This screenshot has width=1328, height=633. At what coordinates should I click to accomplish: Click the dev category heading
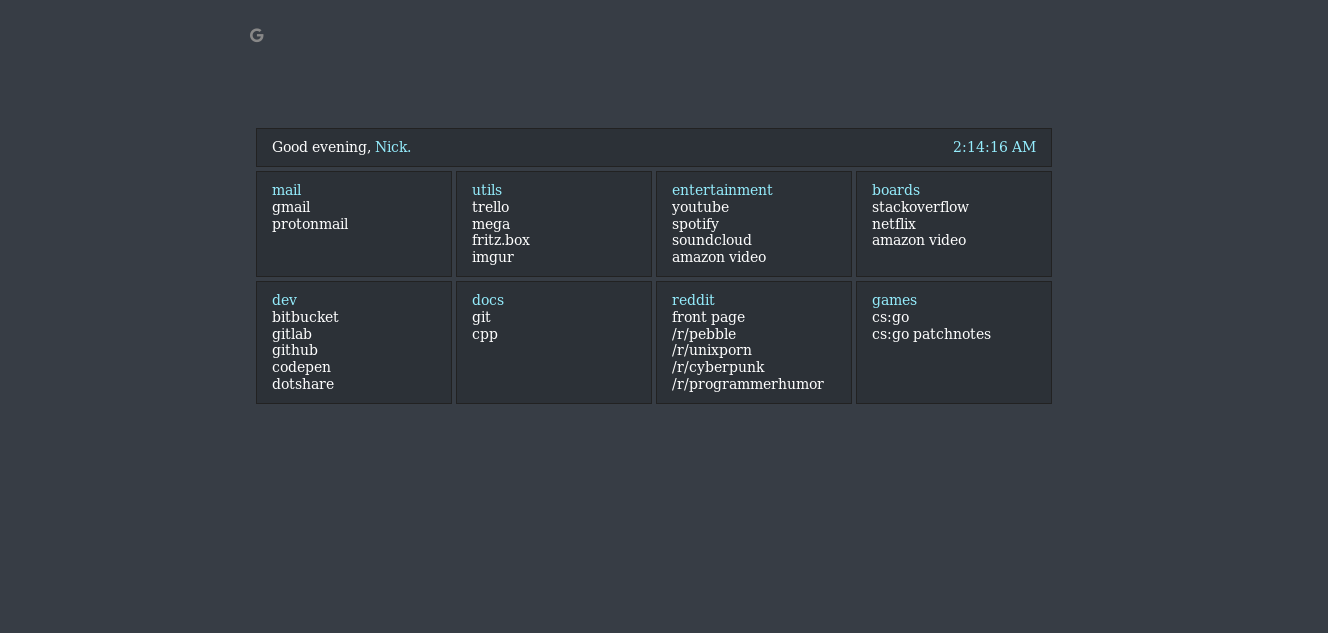pyautogui.click(x=284, y=300)
